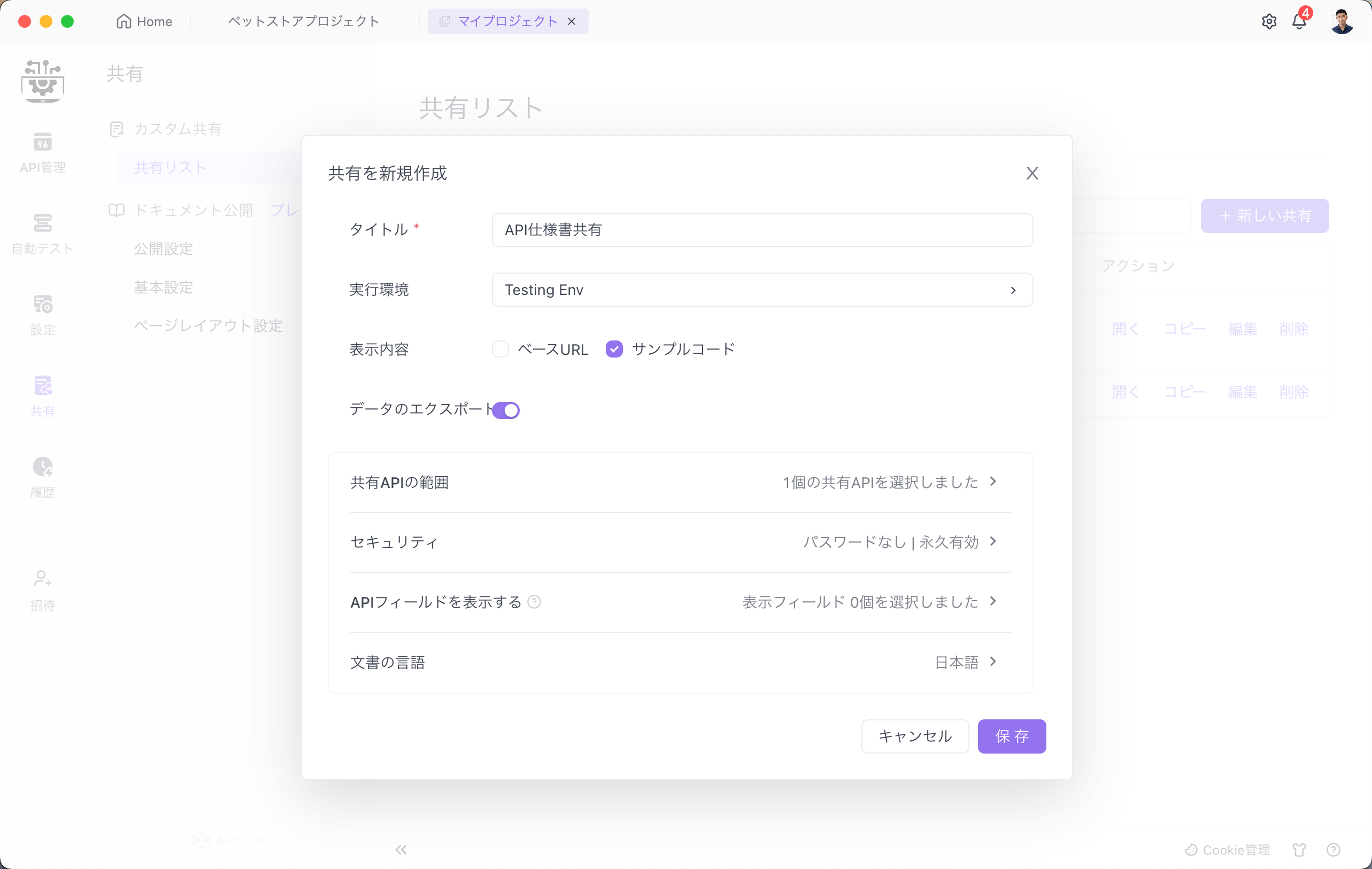
Task: Select ページレイアウト設定 in the sidebar
Action: (208, 325)
